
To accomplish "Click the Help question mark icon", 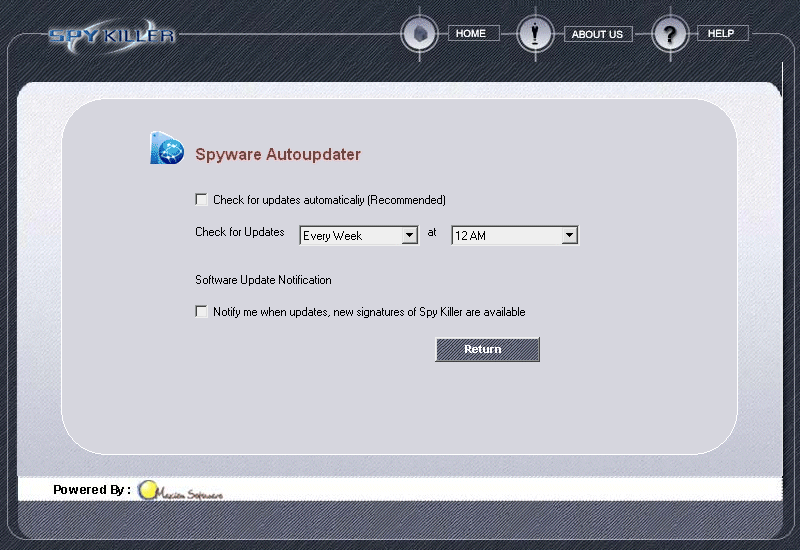I will (670, 34).
